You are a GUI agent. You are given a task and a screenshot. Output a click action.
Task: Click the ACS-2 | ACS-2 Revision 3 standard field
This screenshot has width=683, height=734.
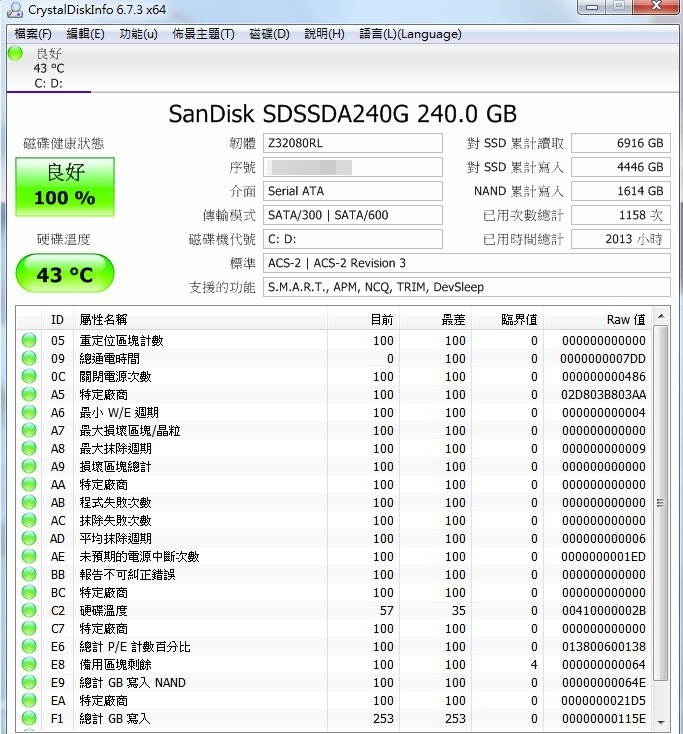(x=467, y=263)
